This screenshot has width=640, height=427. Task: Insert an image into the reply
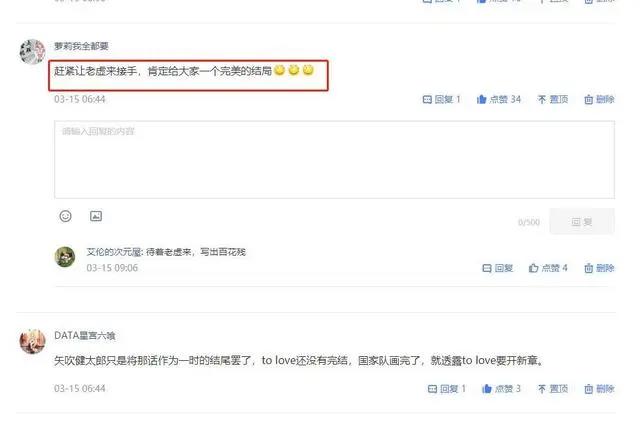(96, 216)
